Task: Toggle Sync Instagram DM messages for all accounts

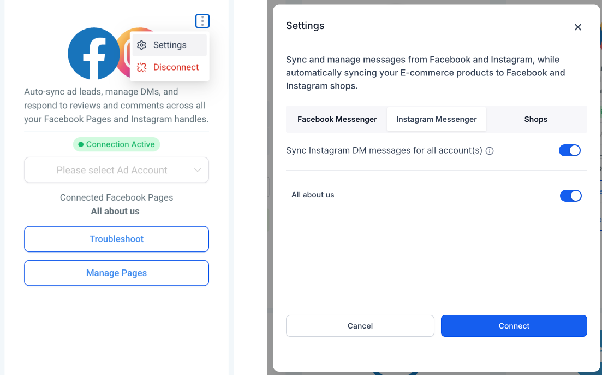Action: [x=570, y=150]
